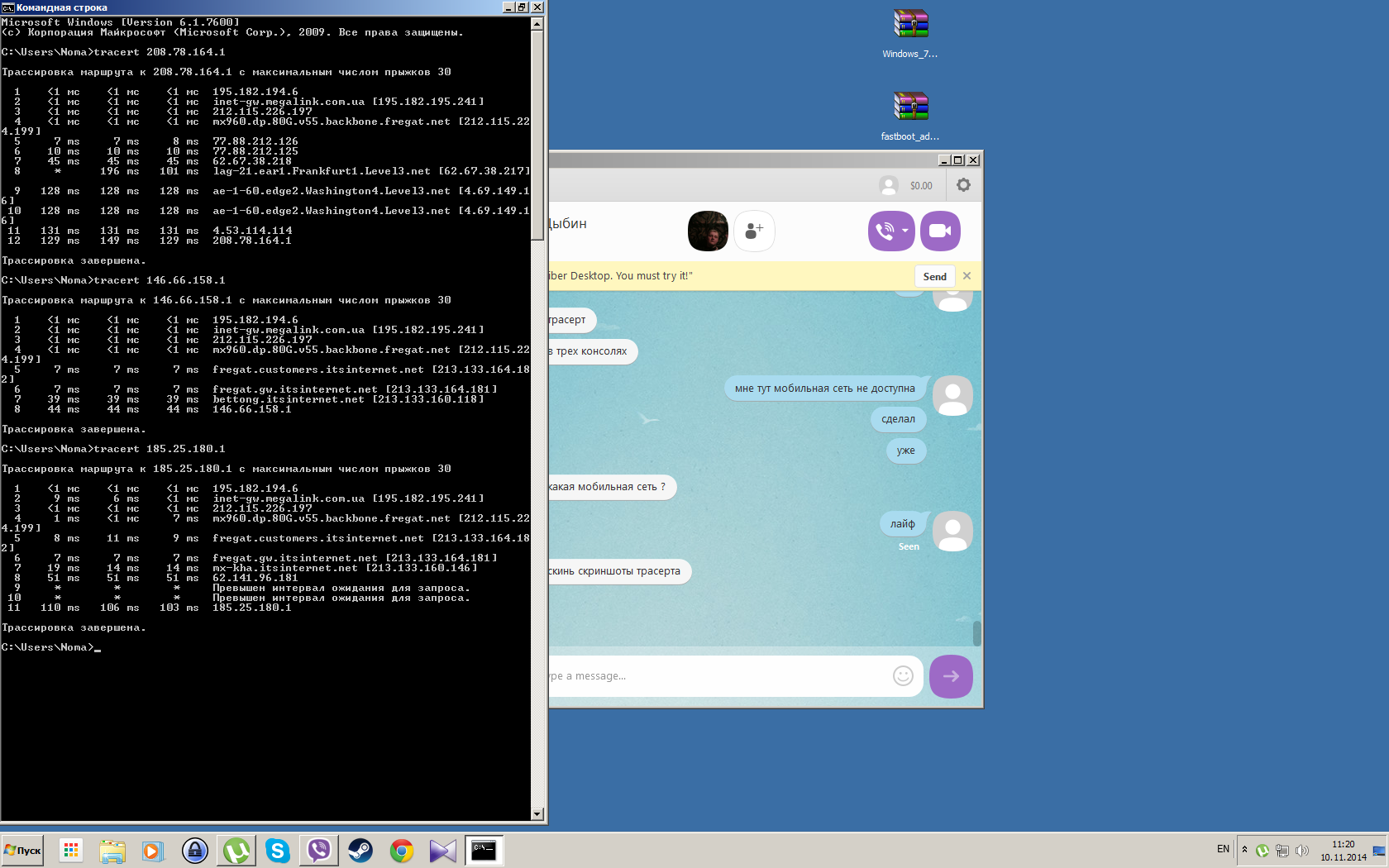Open the Пуск start menu
Screen dimensions: 1389x868
tap(22, 851)
